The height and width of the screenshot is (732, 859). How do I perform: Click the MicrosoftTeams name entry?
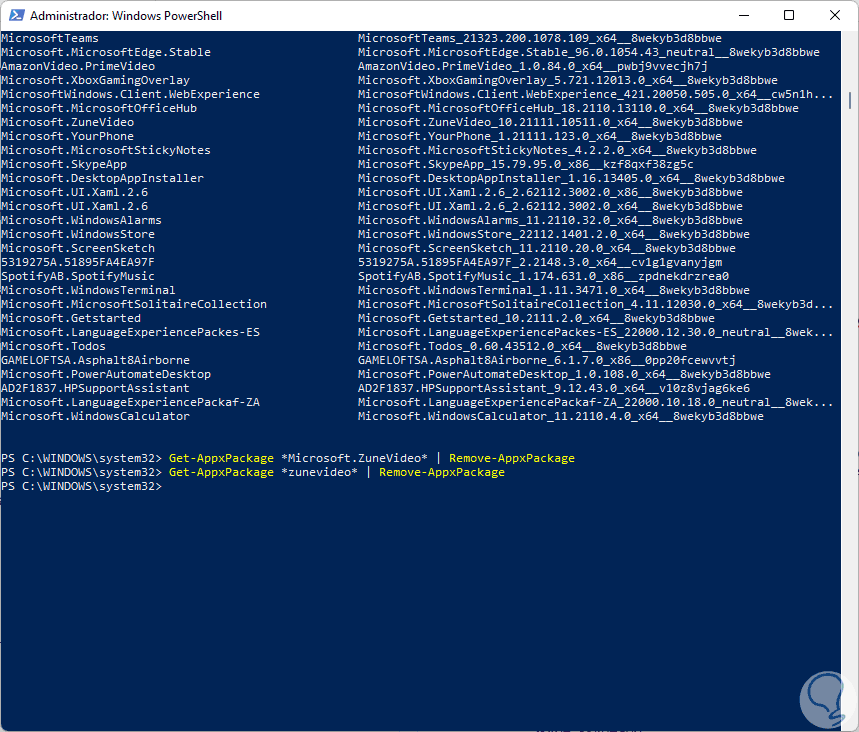[50, 38]
